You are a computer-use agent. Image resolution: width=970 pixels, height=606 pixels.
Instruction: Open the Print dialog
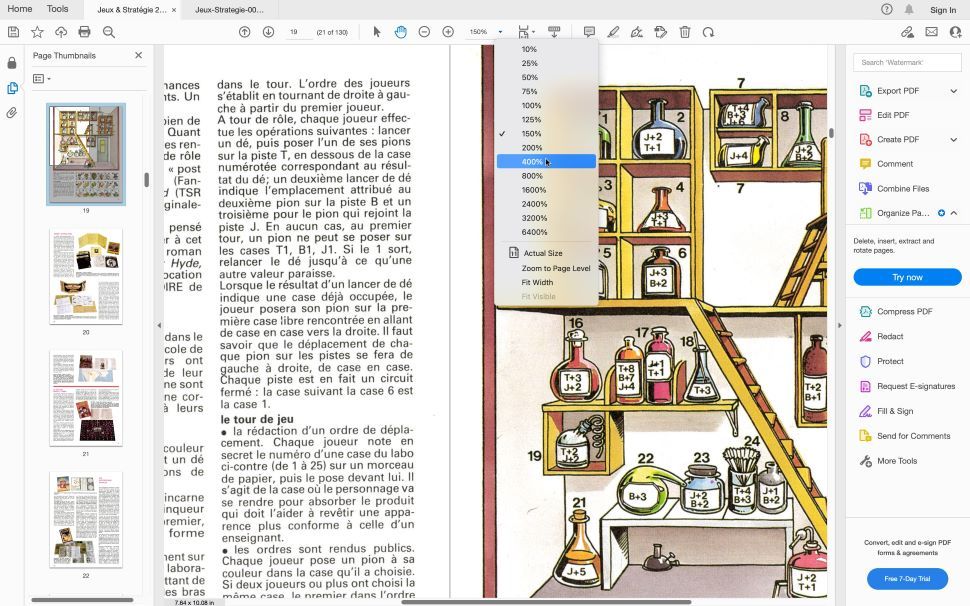pos(84,31)
